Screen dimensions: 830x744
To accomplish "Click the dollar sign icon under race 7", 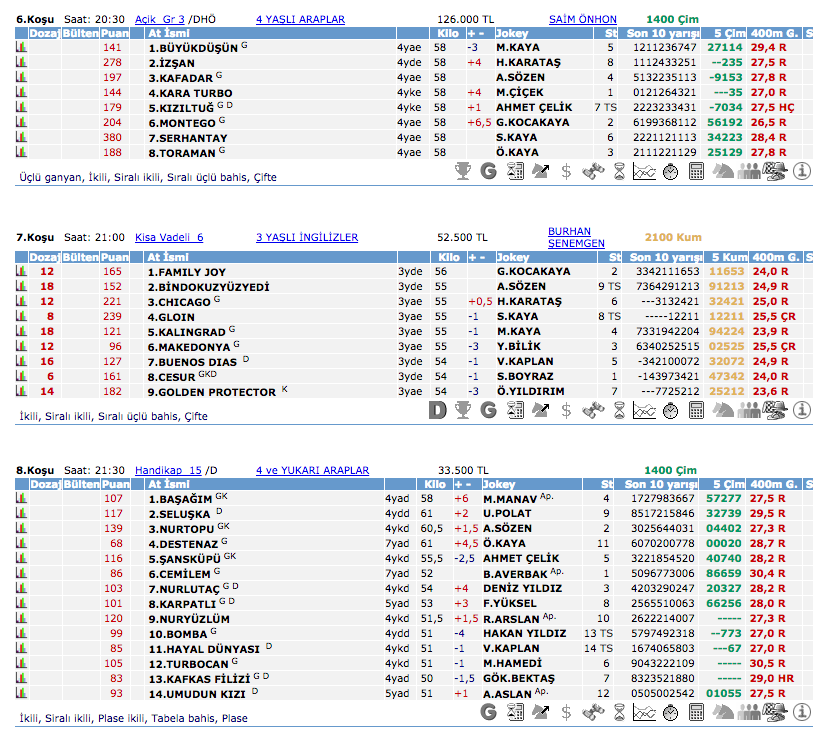I will click(567, 410).
